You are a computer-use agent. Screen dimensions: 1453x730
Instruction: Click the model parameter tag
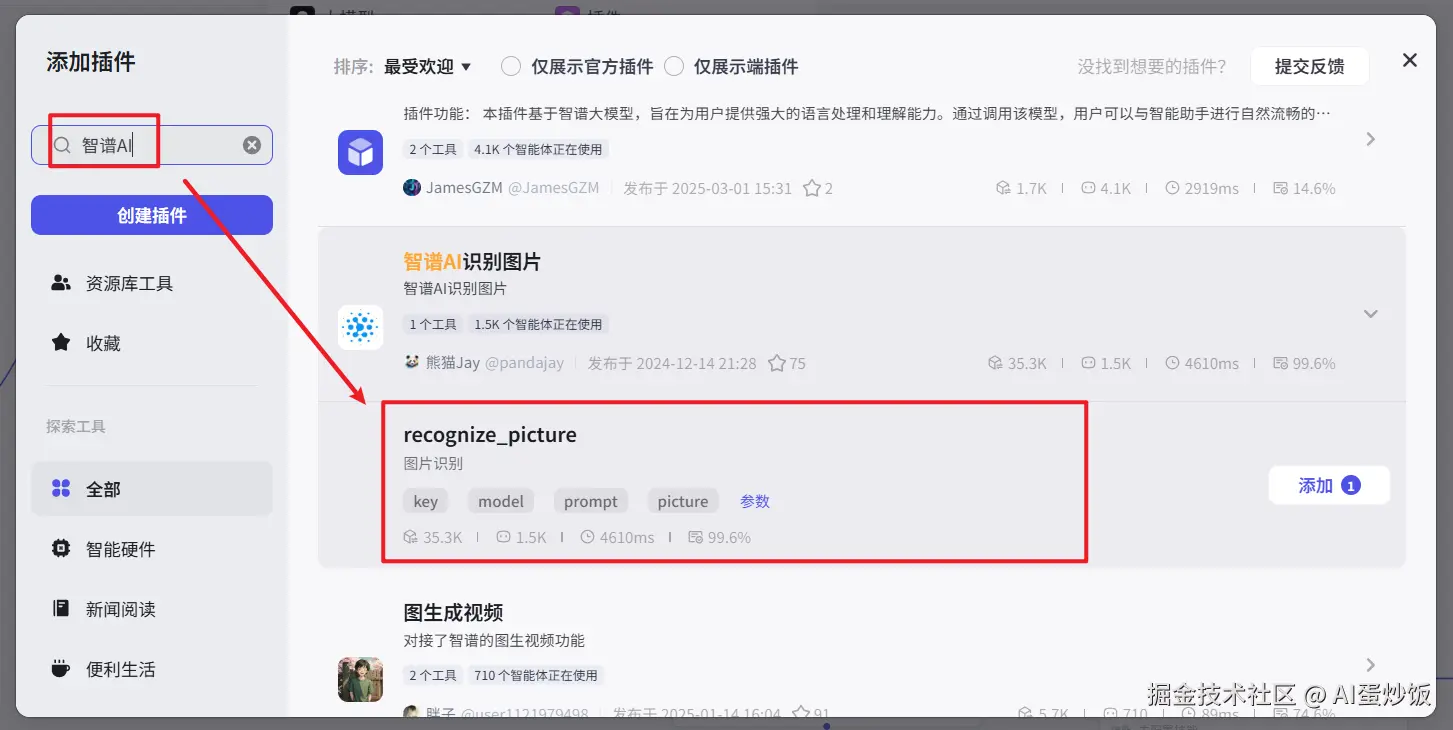tap(501, 502)
